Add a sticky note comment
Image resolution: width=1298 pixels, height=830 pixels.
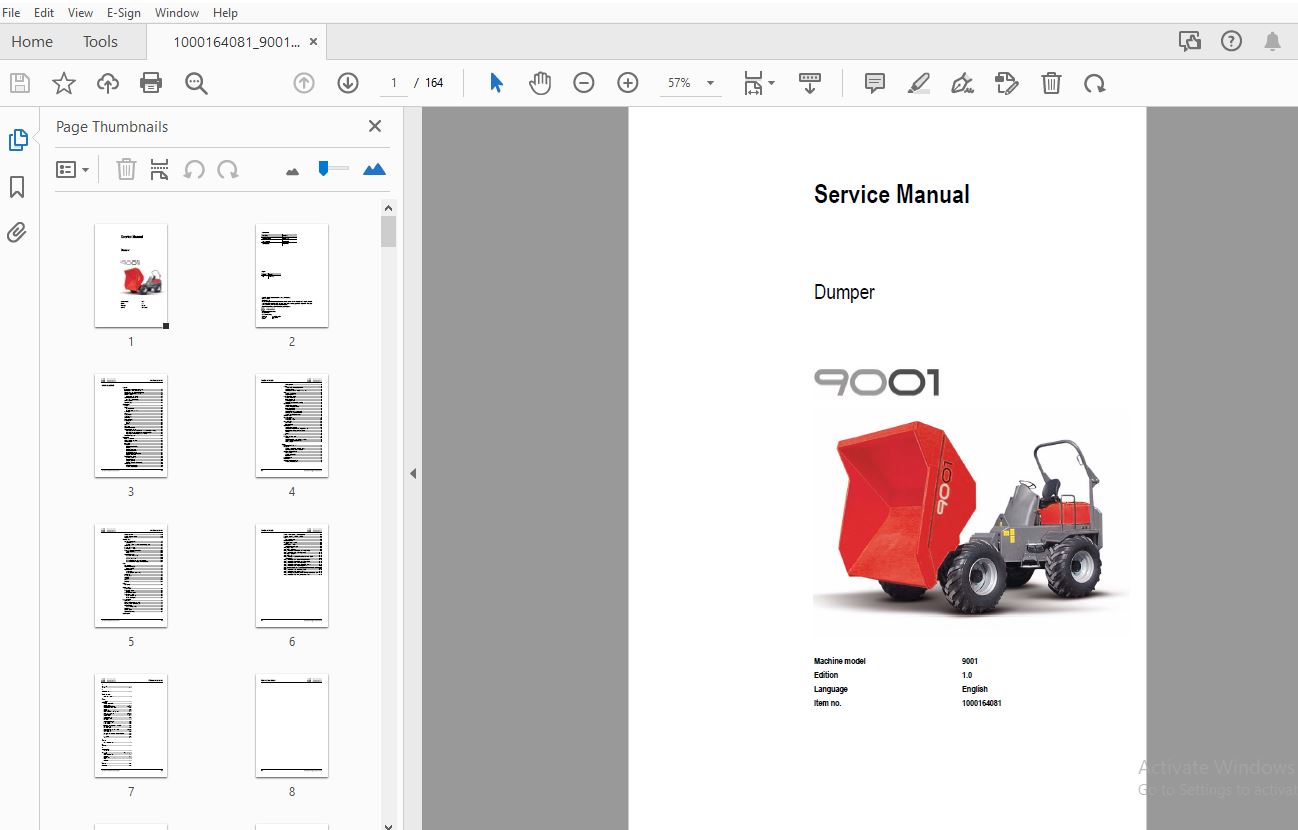875,83
